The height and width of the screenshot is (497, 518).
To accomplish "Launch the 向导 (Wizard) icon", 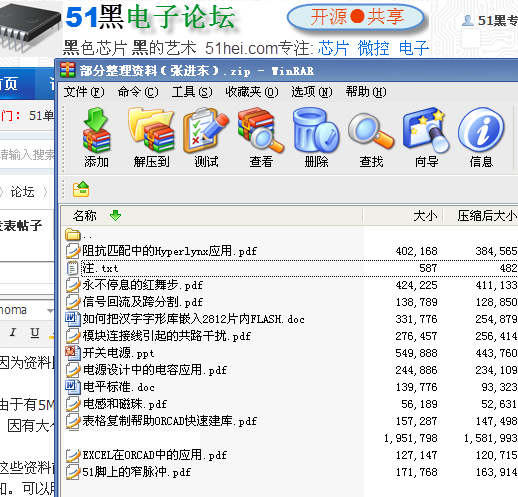I will tap(426, 137).
